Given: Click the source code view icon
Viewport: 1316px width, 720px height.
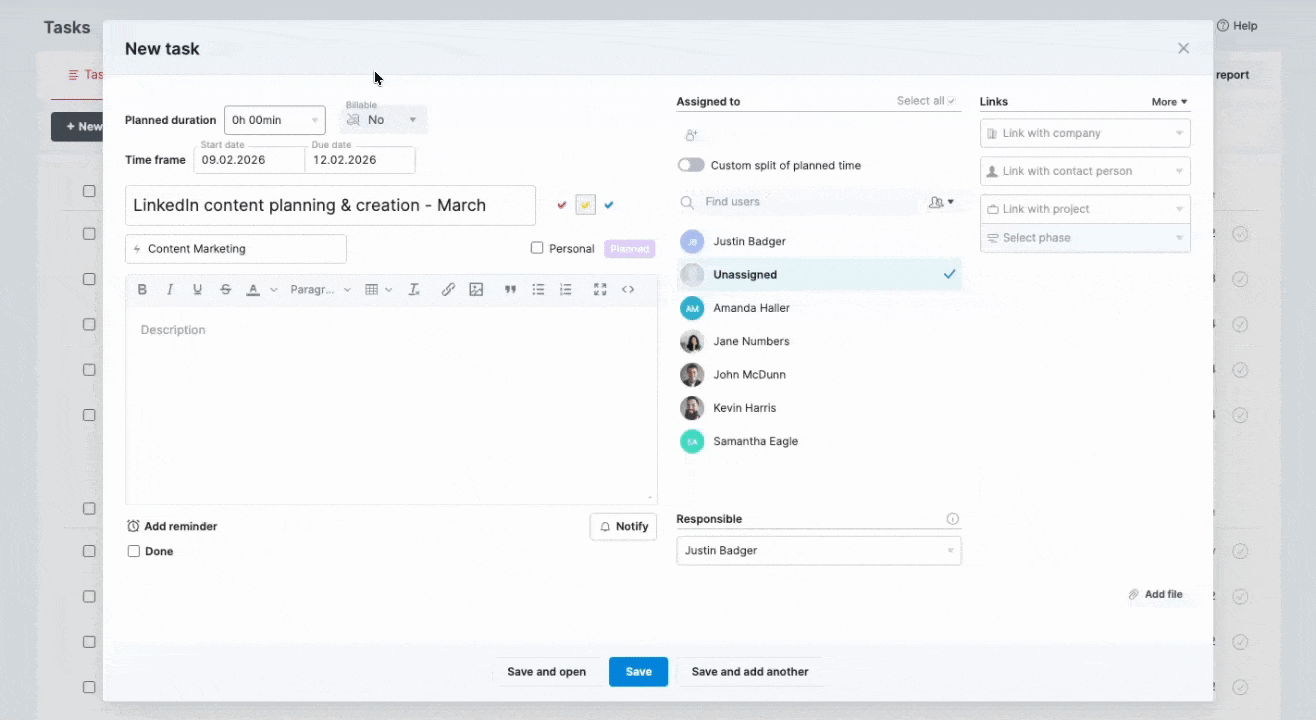Looking at the screenshot, I should (x=628, y=290).
